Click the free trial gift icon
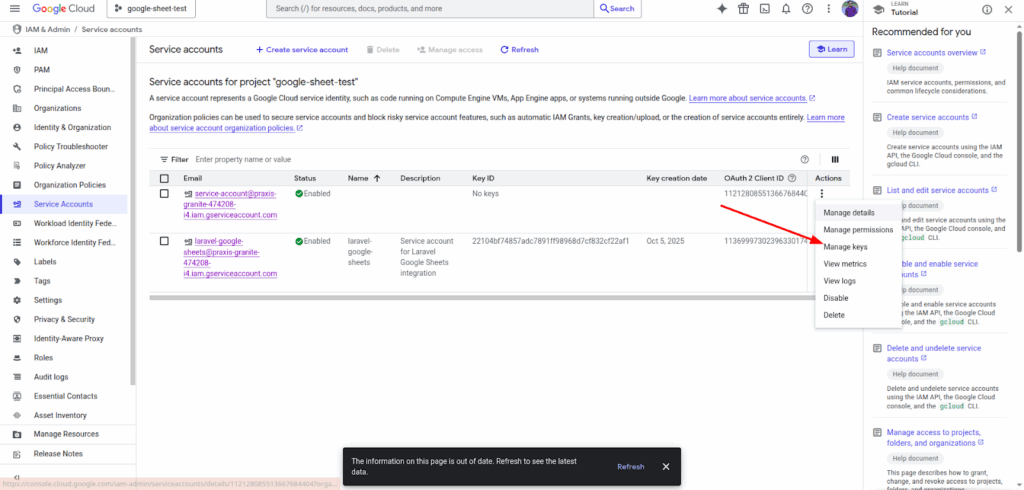Viewport: 1024px width, 490px height. [743, 9]
